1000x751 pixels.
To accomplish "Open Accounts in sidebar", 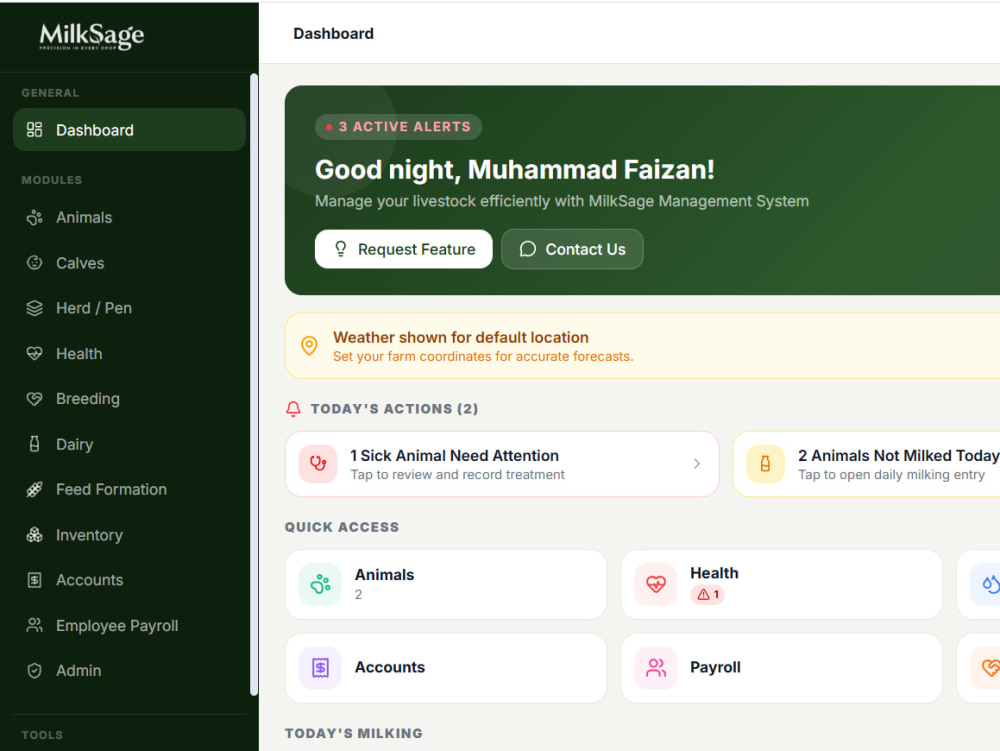I will pos(129,580).
